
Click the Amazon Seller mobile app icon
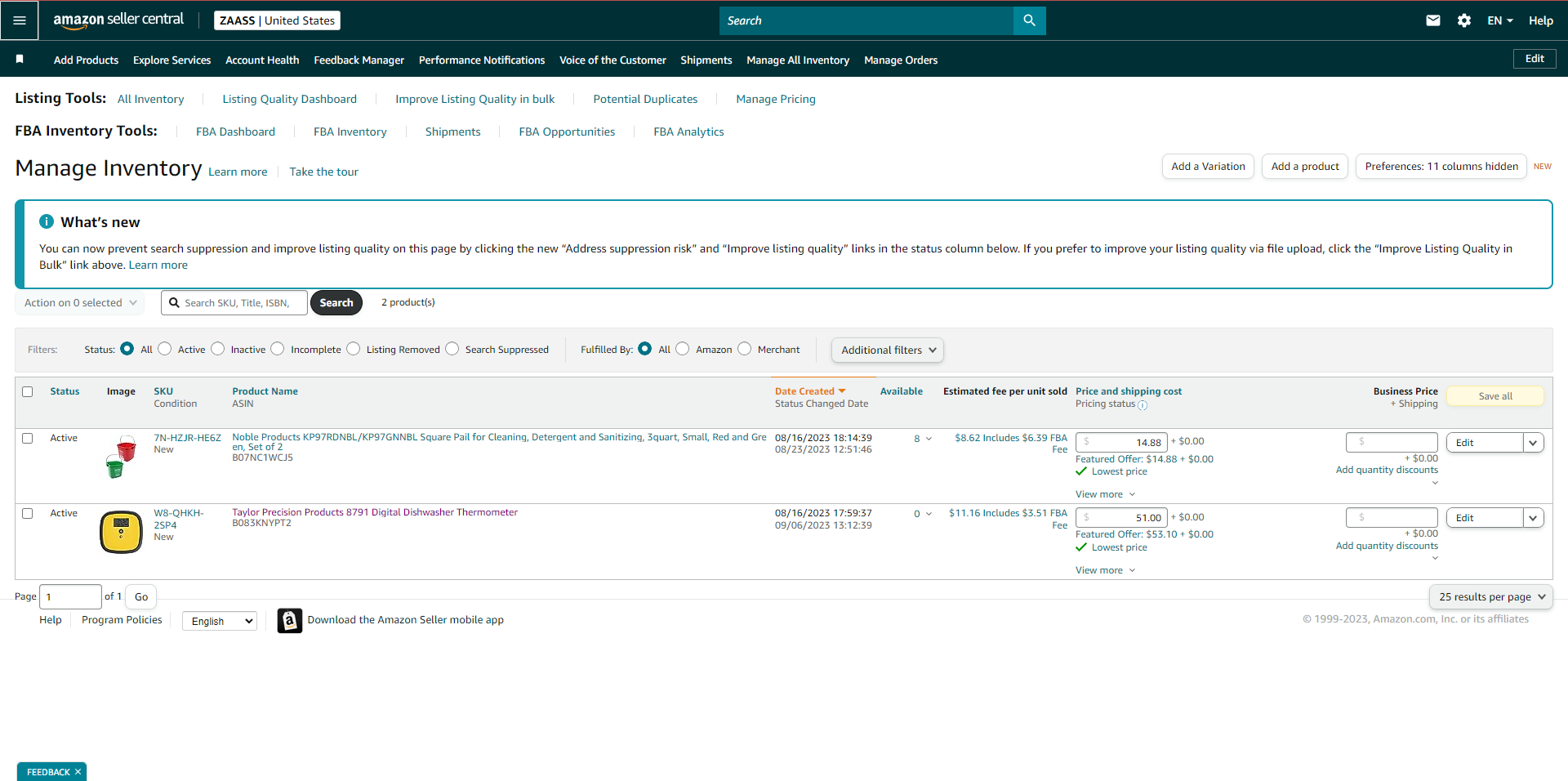[289, 620]
